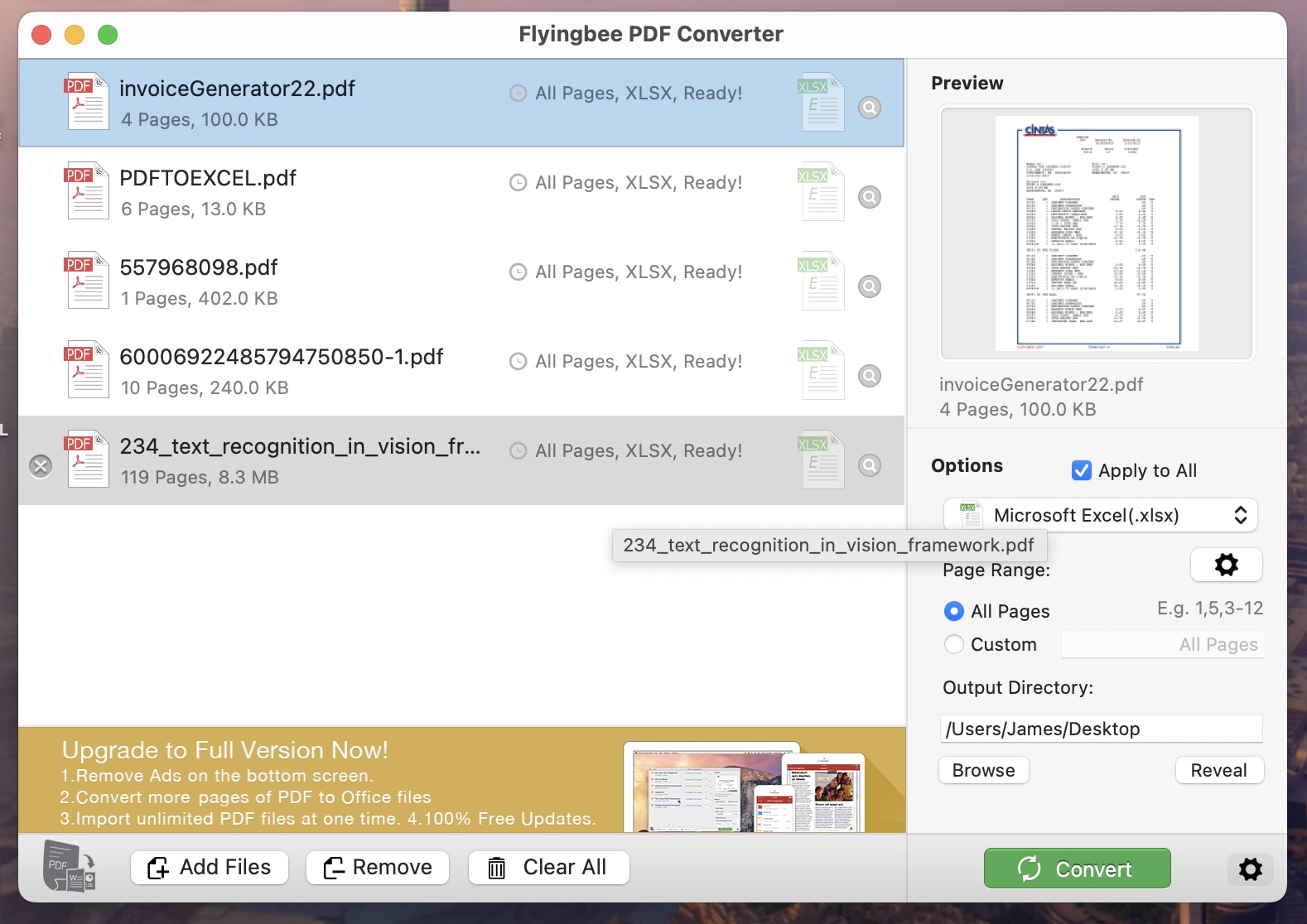This screenshot has width=1307, height=924.
Task: Click the Output Directory path field
Action: coord(1101,729)
